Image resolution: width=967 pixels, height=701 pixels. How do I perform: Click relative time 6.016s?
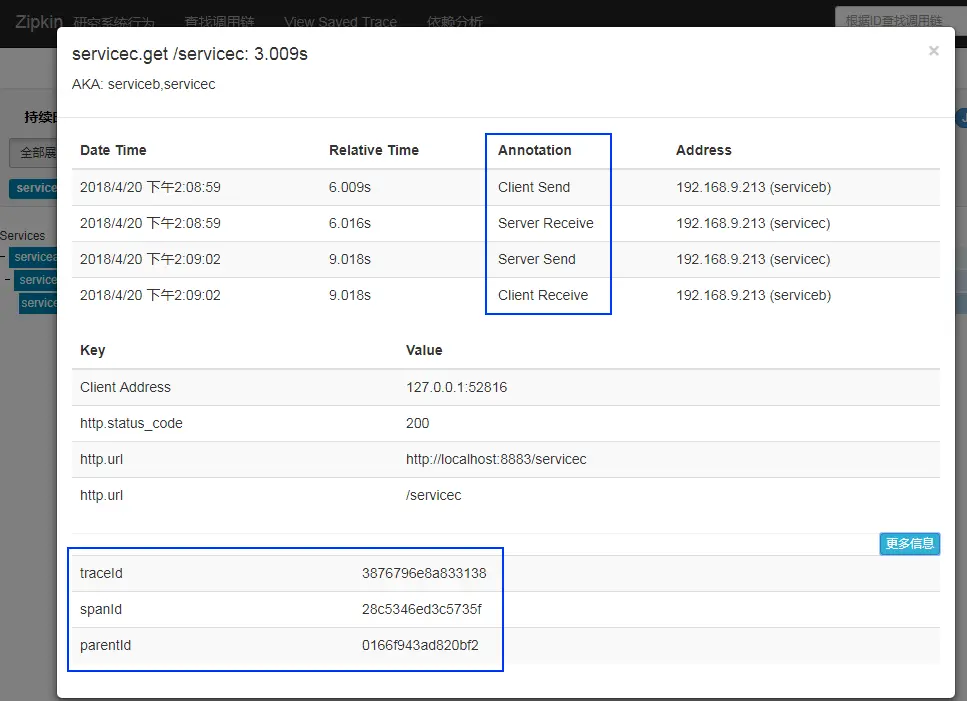click(350, 223)
